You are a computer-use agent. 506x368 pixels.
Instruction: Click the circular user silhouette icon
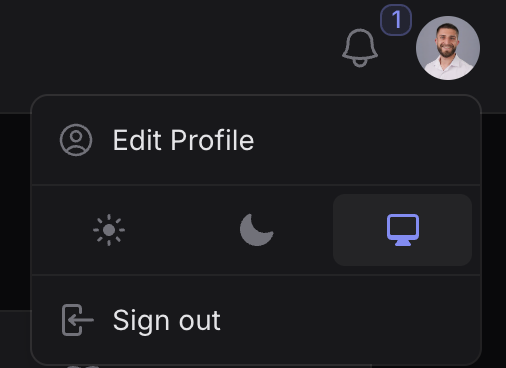[x=76, y=140]
